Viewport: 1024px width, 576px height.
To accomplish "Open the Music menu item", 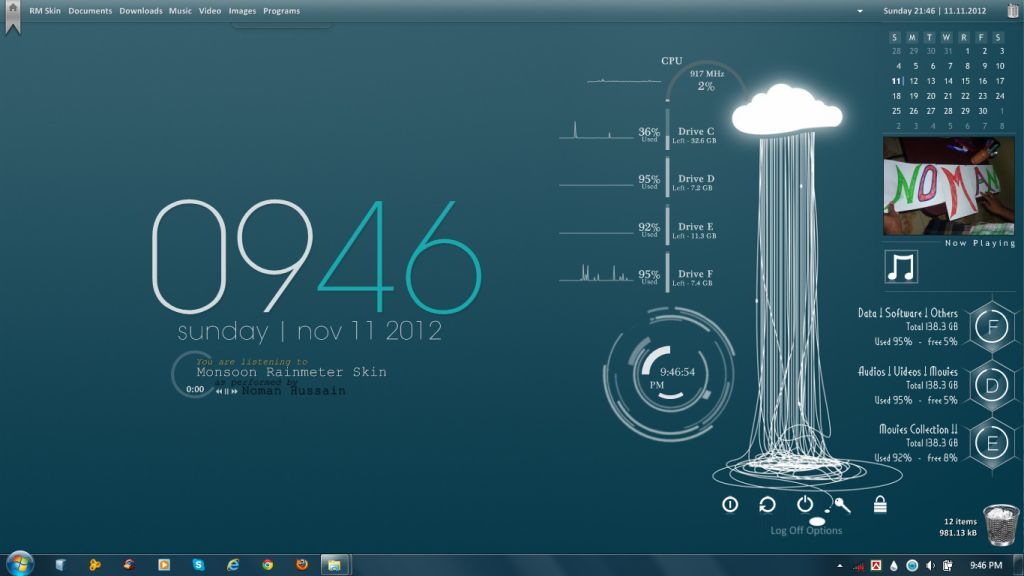I will pyautogui.click(x=180, y=11).
